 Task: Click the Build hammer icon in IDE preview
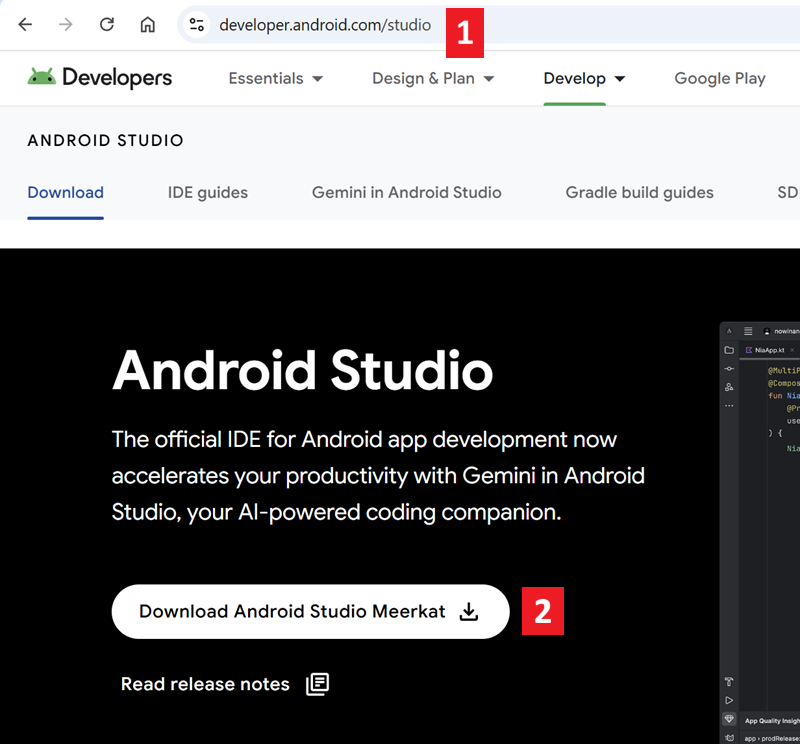tap(729, 681)
